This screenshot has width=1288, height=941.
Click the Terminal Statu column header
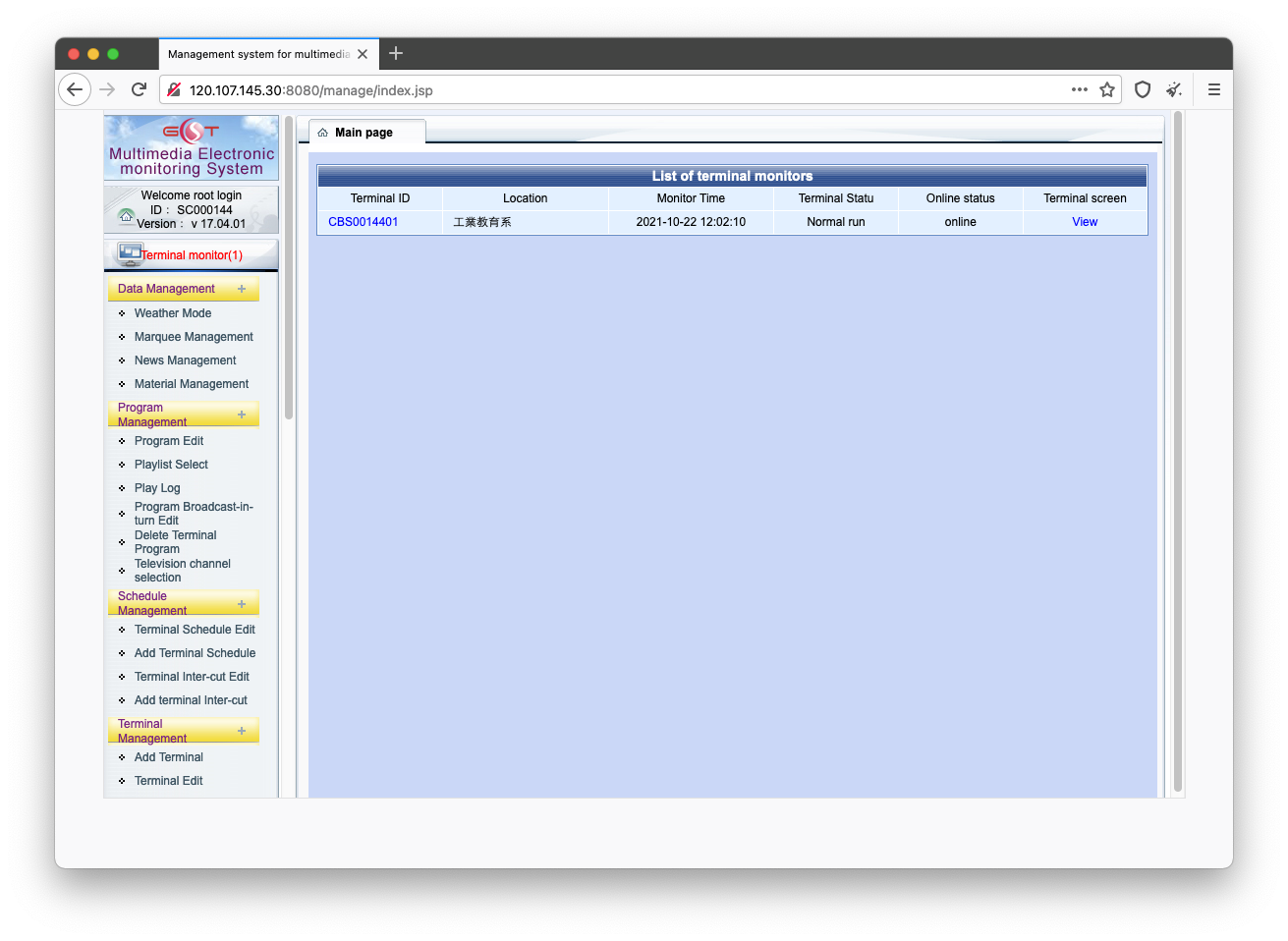(x=836, y=198)
